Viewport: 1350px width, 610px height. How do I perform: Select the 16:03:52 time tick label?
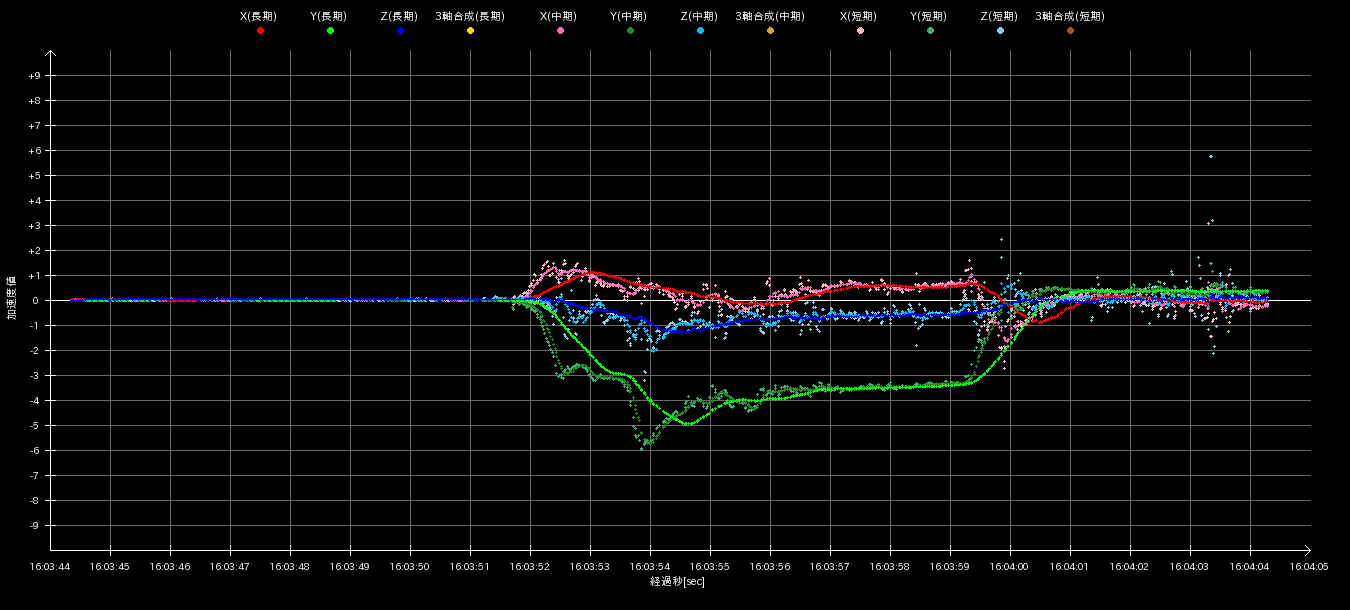pyautogui.click(x=530, y=566)
